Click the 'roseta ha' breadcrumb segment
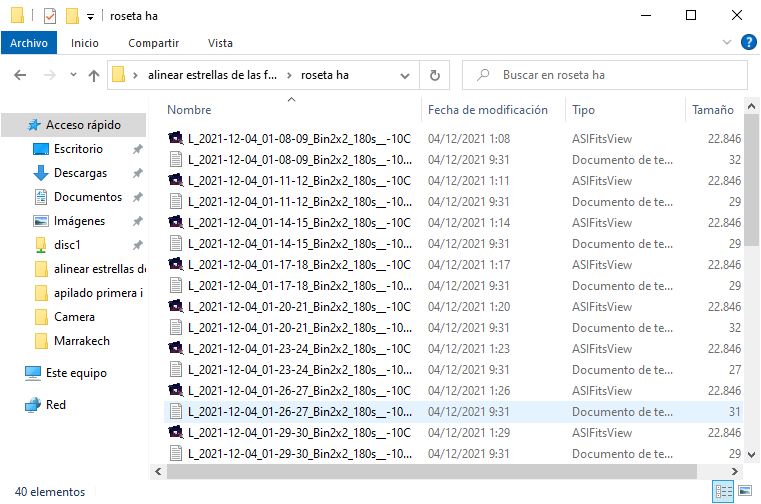The width and height of the screenshot is (761, 504). 325,75
